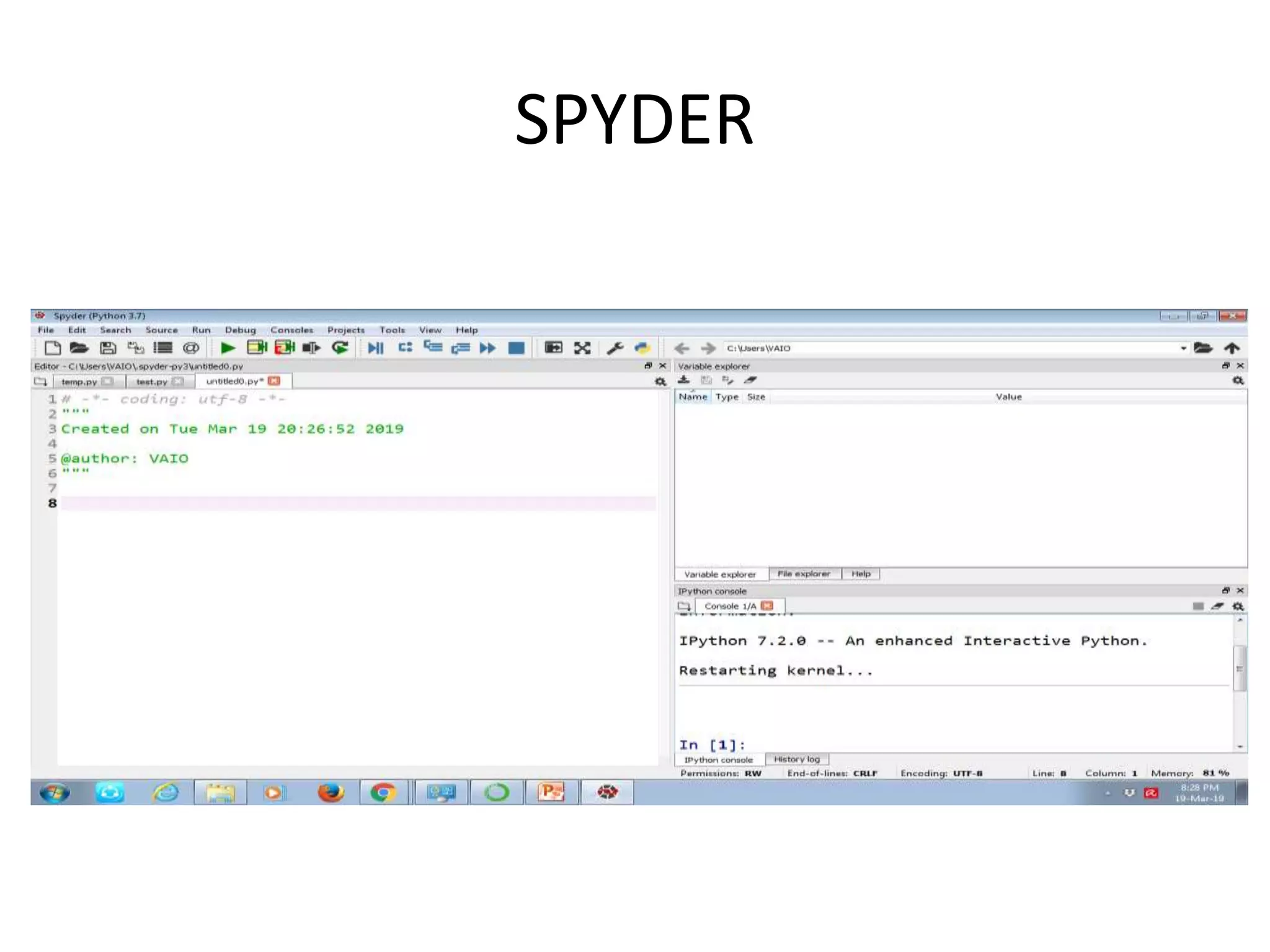Switch to the File explorer tab

click(804, 574)
